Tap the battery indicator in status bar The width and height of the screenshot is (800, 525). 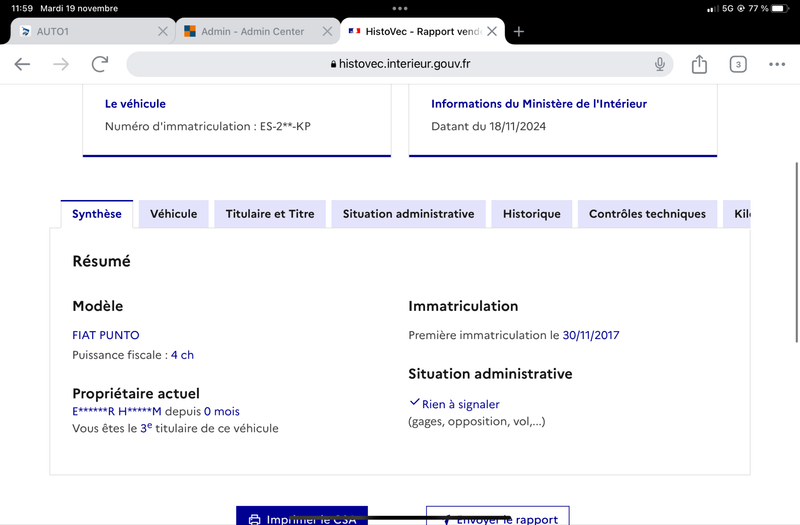click(x=781, y=8)
